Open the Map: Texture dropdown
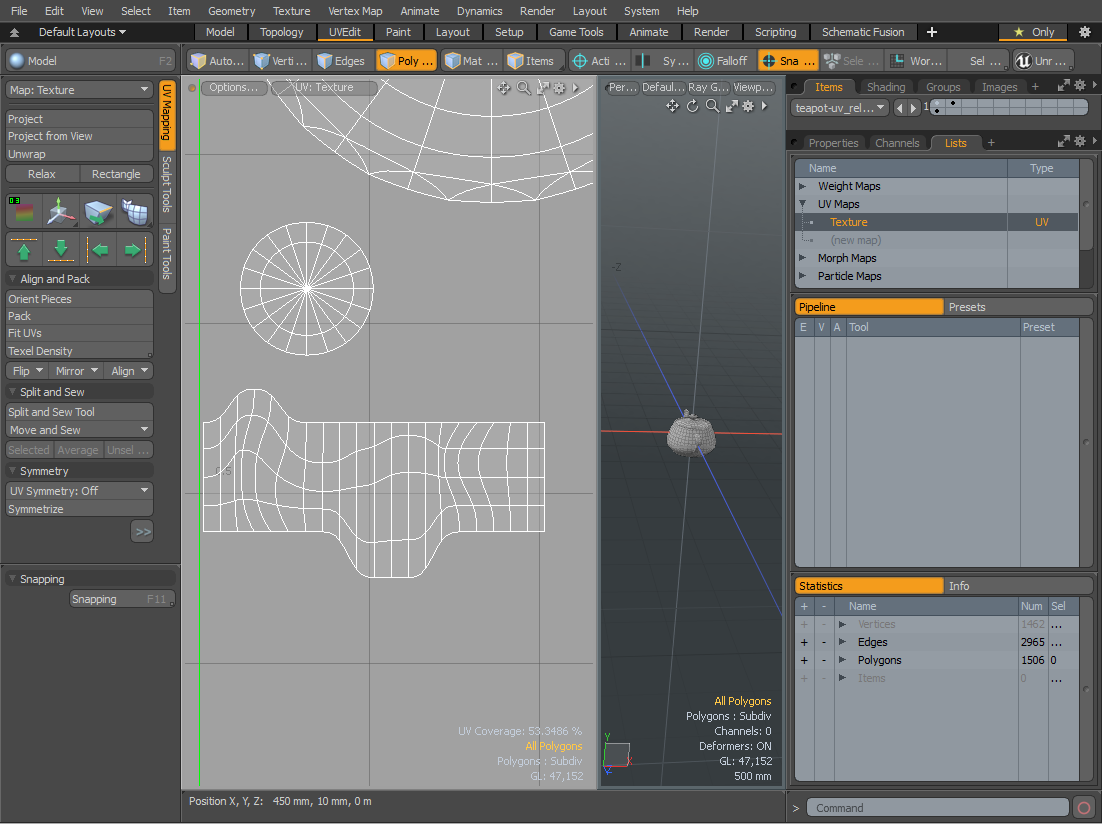The width and height of the screenshot is (1102, 824). [x=79, y=90]
